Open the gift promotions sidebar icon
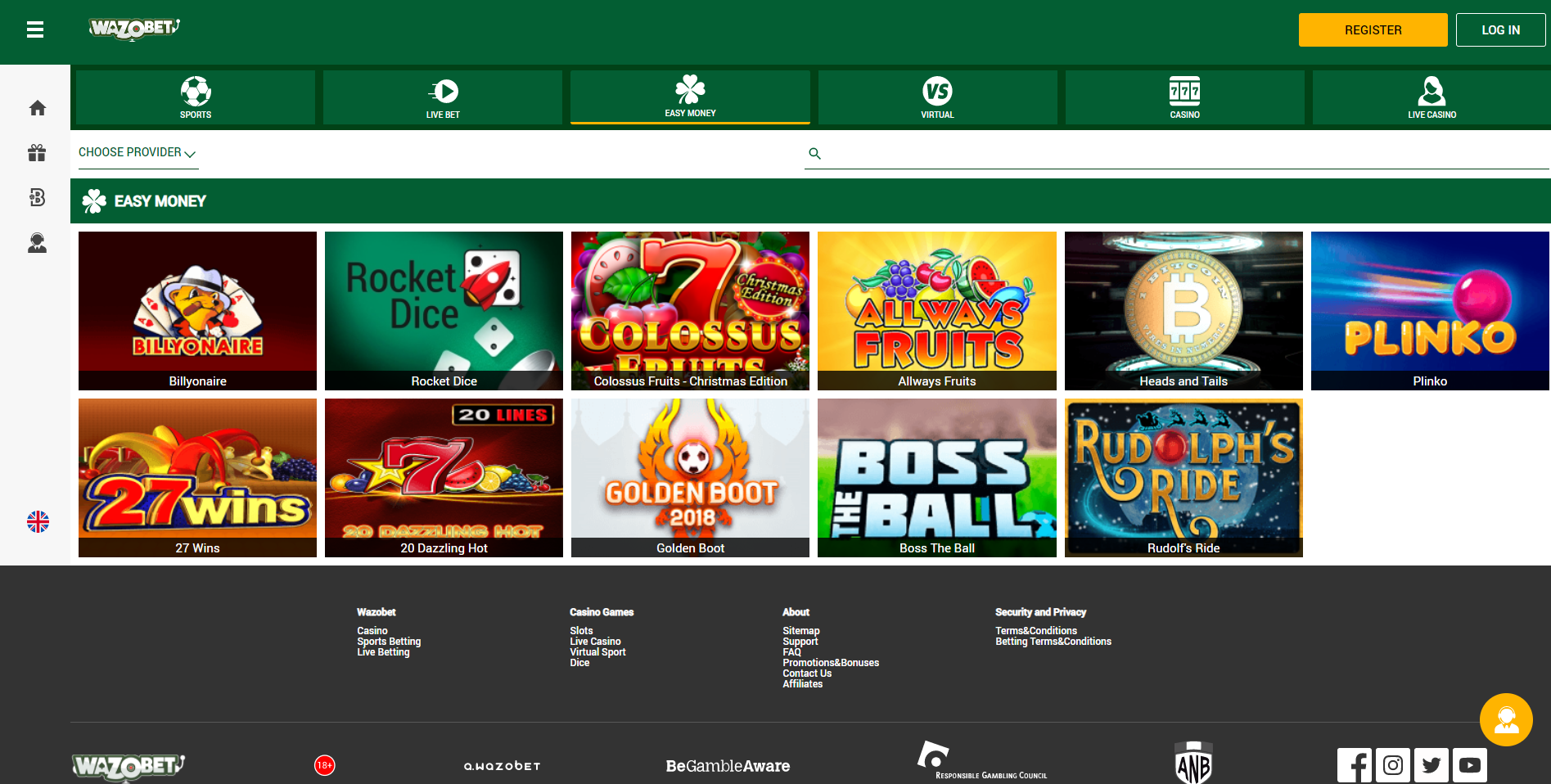This screenshot has height=784, width=1551. (x=37, y=153)
